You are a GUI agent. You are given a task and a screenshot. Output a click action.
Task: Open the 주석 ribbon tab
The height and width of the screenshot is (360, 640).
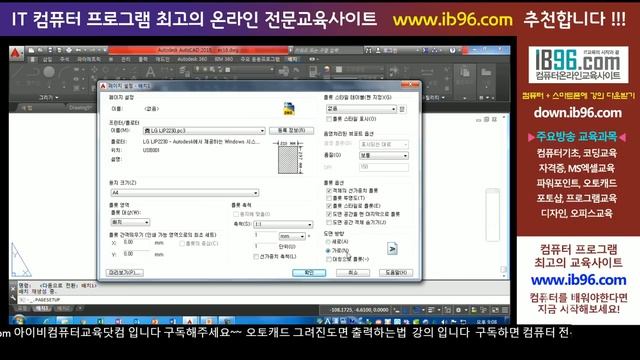(x=64, y=60)
